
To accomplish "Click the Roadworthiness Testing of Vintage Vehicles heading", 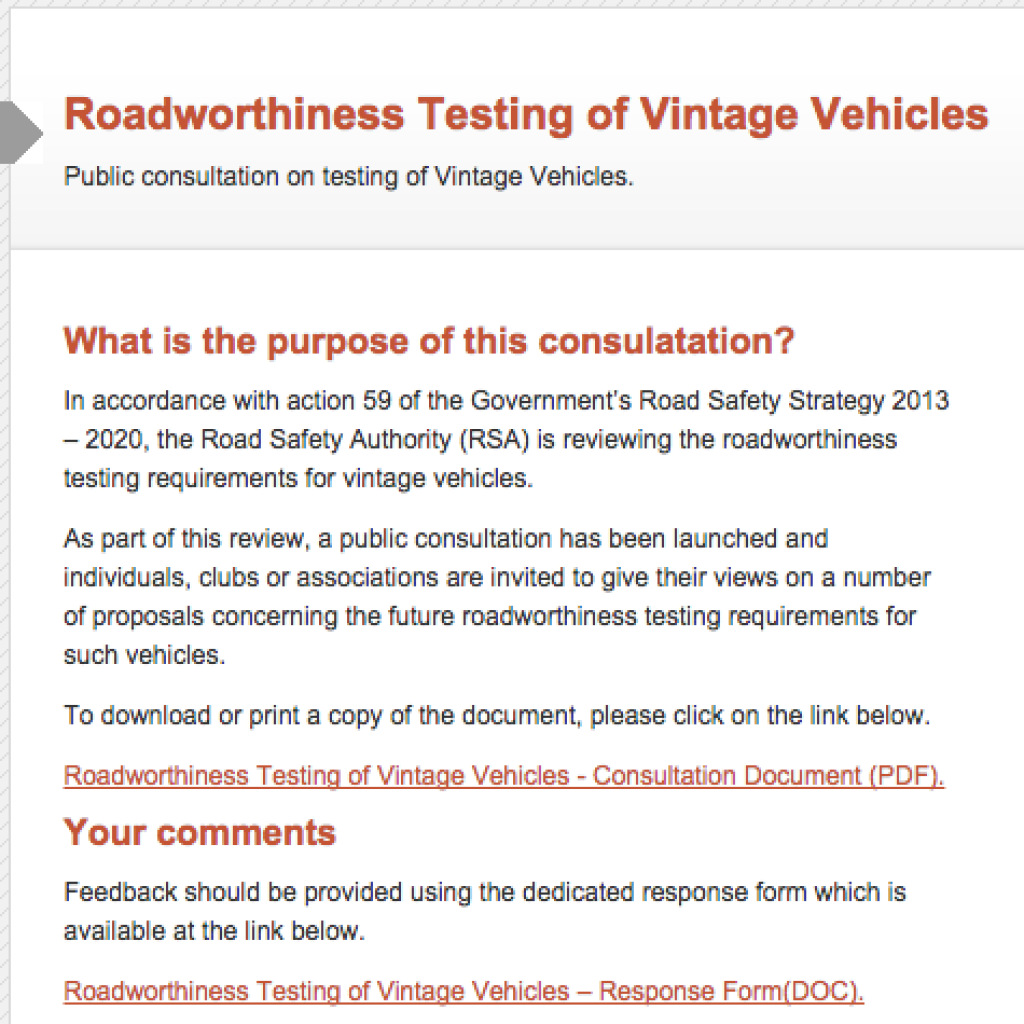I will click(x=526, y=115).
